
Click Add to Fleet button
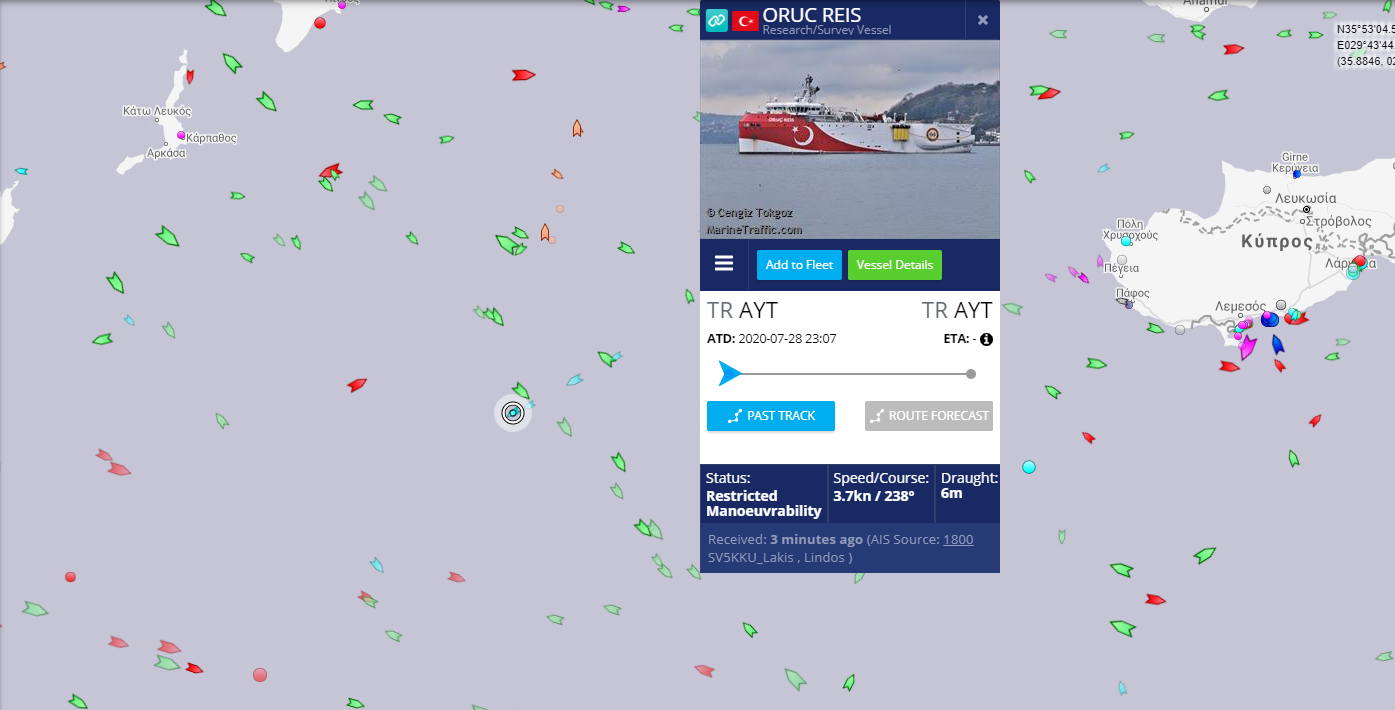(x=799, y=265)
